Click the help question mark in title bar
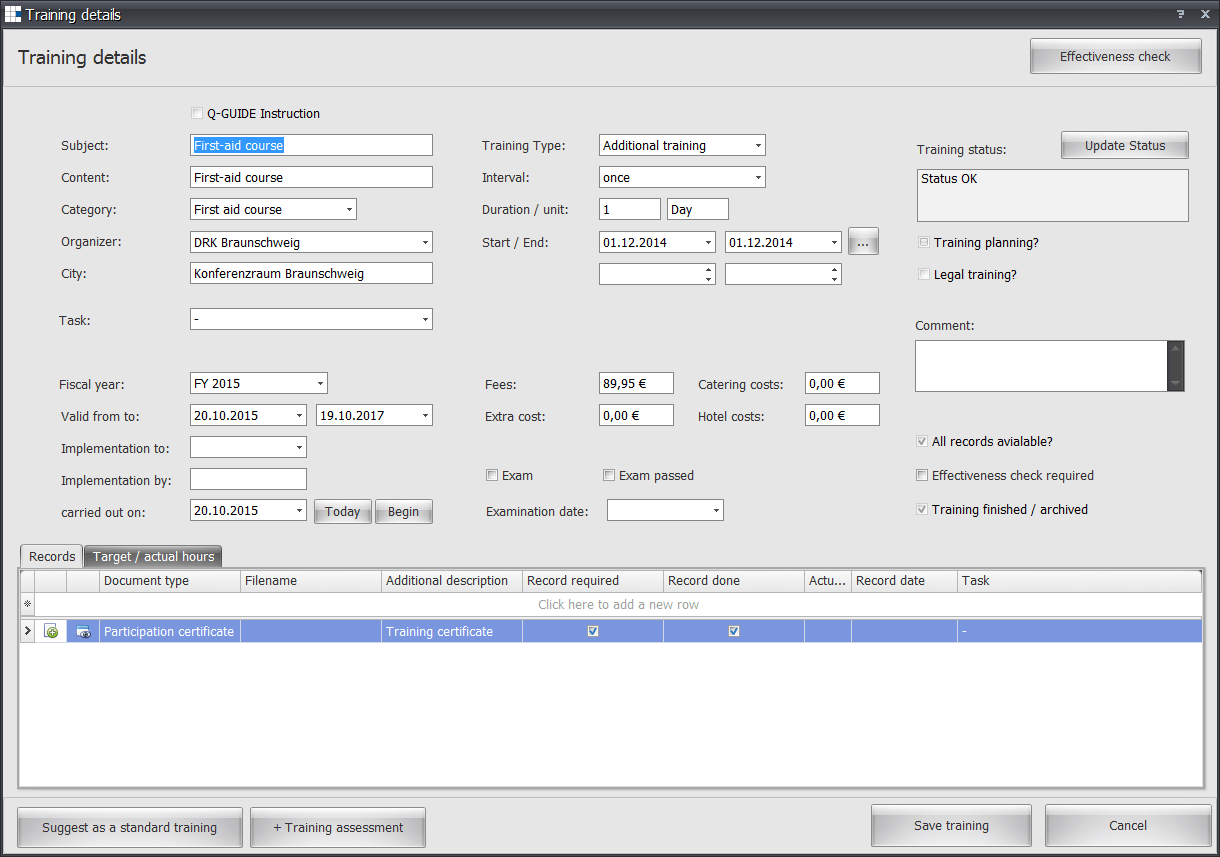This screenshot has width=1220, height=857. (x=1180, y=14)
